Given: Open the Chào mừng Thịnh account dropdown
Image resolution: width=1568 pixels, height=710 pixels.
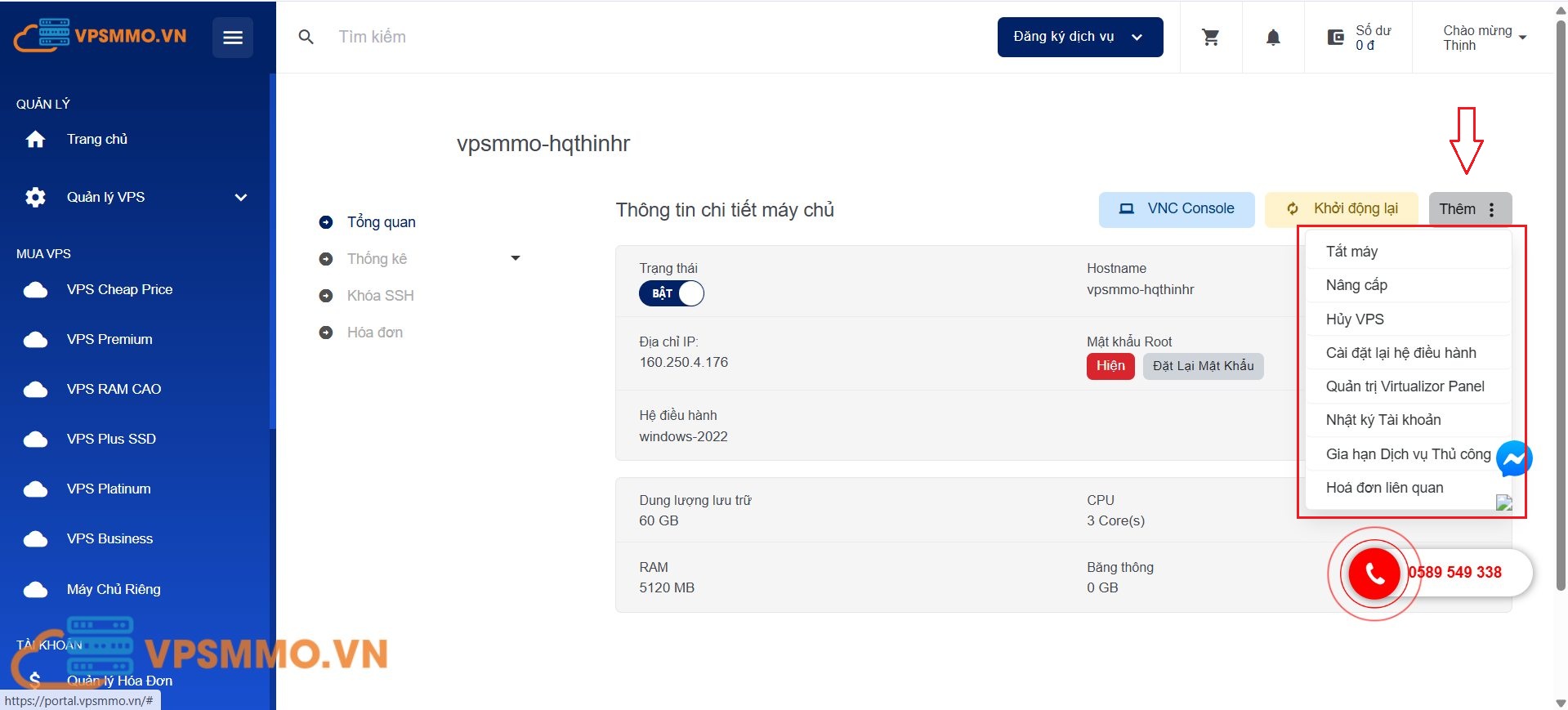Looking at the screenshot, I should (1485, 38).
